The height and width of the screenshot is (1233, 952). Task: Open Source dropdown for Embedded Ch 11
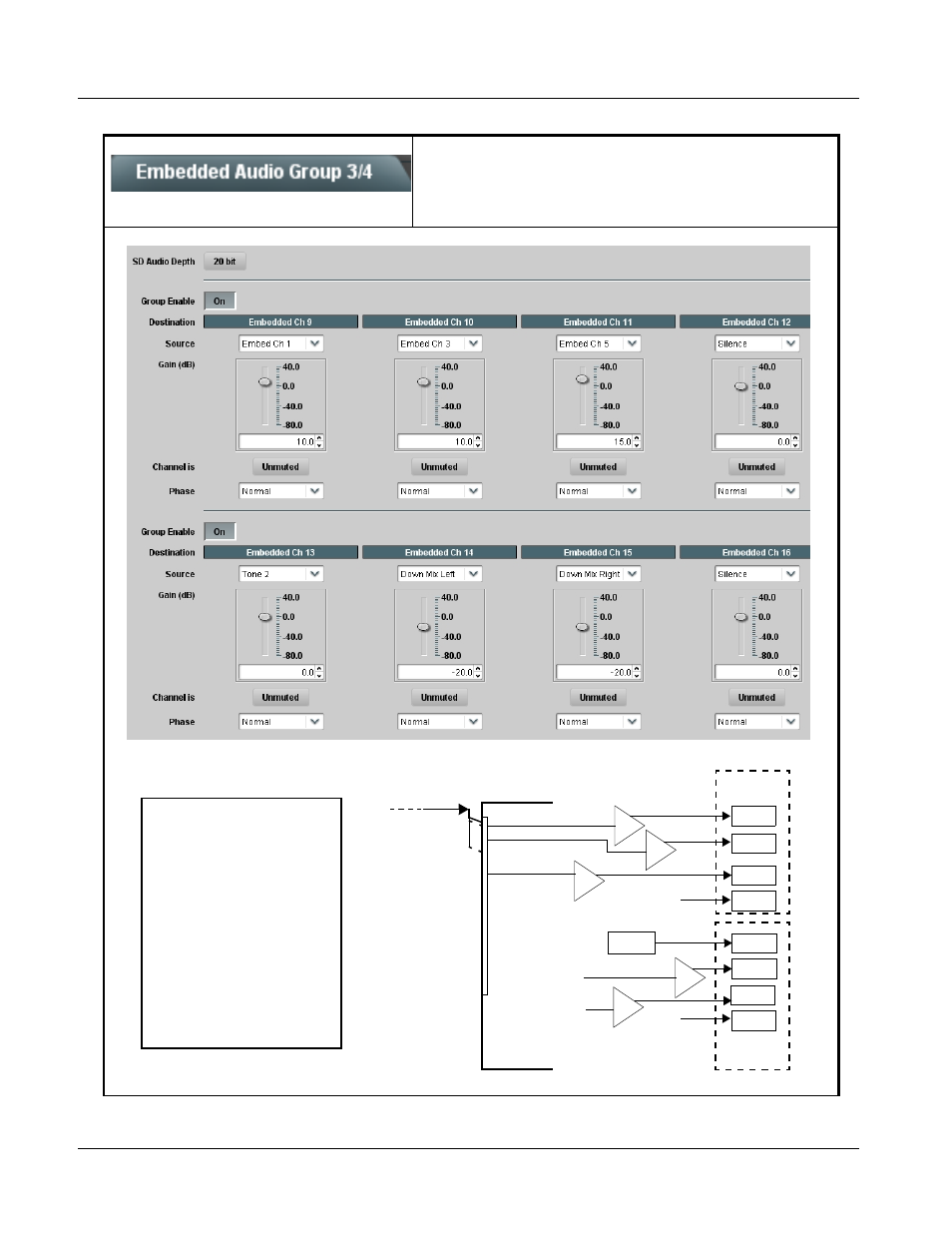(x=599, y=343)
